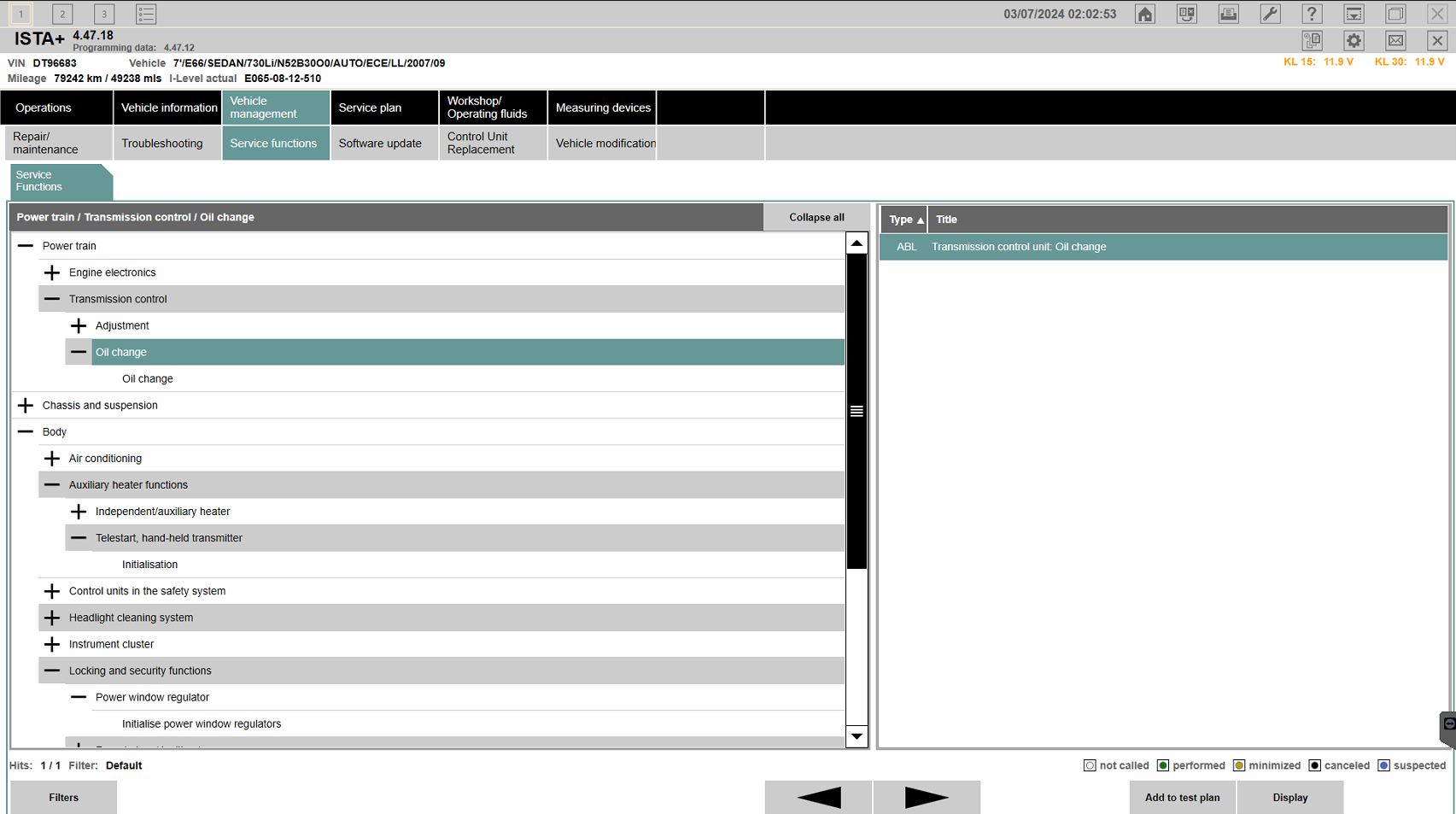Viewport: 1456px width, 814px height.
Task: Open the Vehicle information menu tab
Action: pyautogui.click(x=168, y=108)
